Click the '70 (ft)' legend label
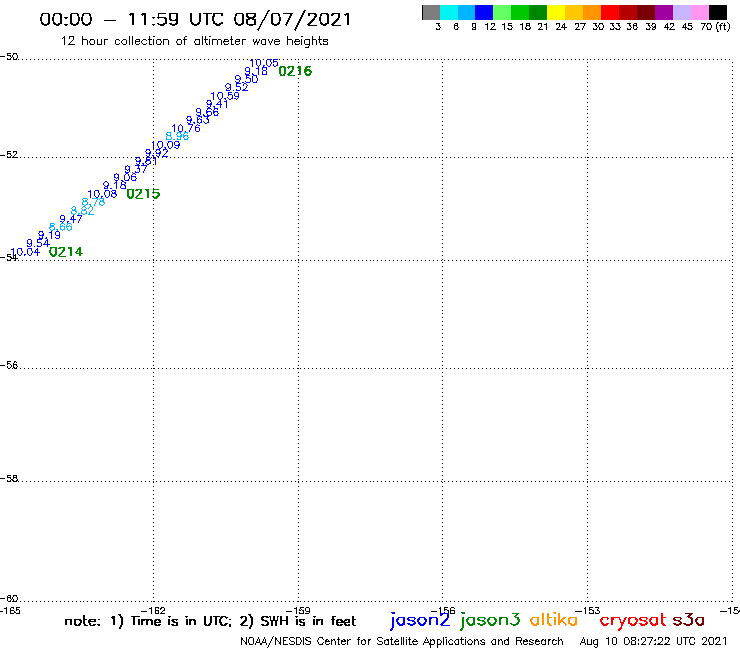The height and width of the screenshot is (650, 740). pos(715,27)
